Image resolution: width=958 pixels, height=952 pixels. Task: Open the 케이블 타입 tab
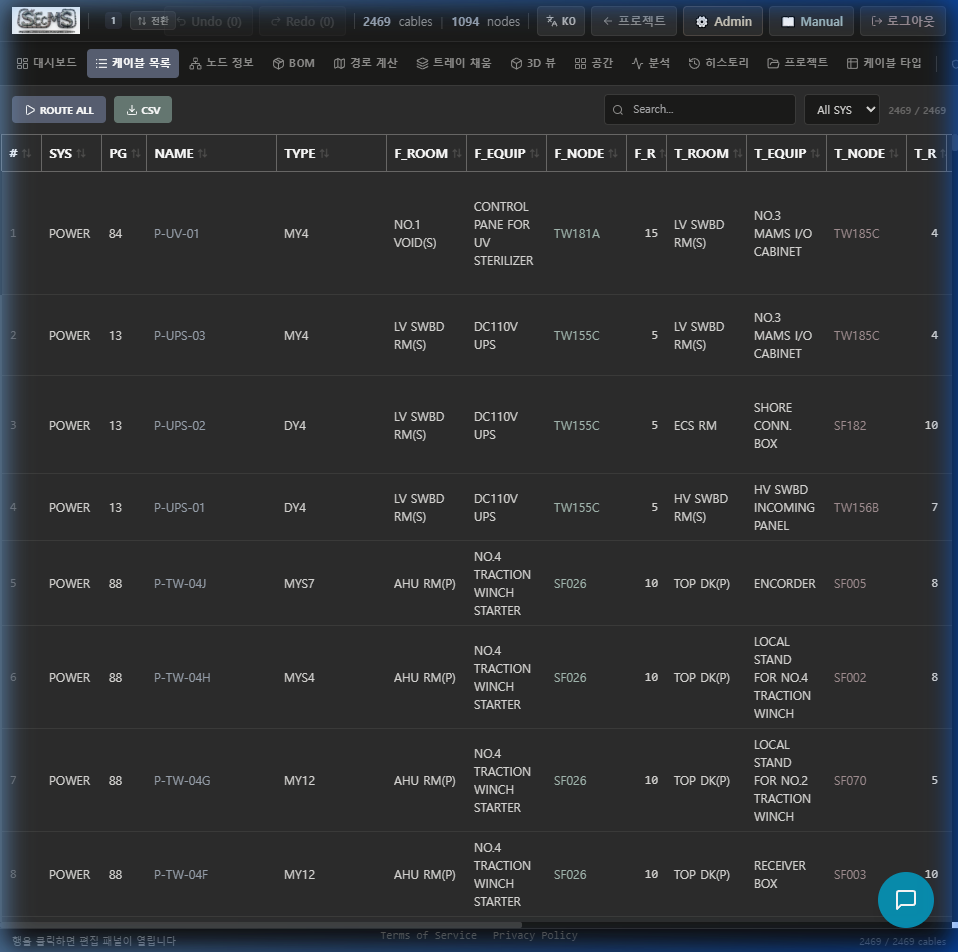pyautogui.click(x=883, y=63)
